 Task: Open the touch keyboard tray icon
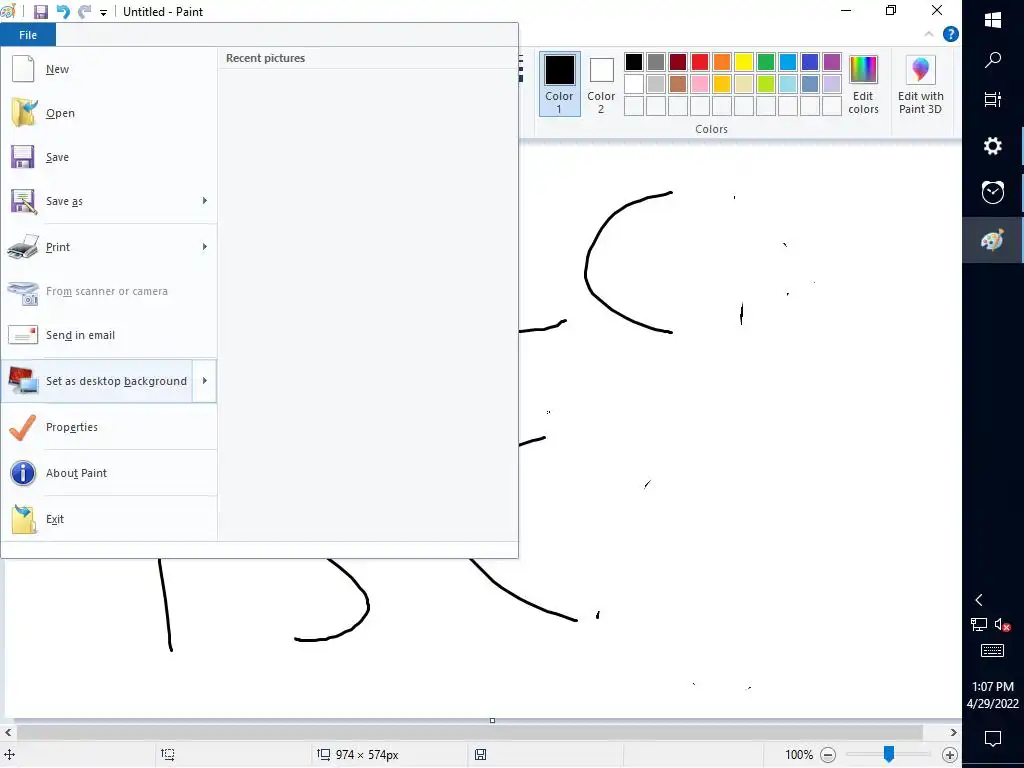coord(993,650)
